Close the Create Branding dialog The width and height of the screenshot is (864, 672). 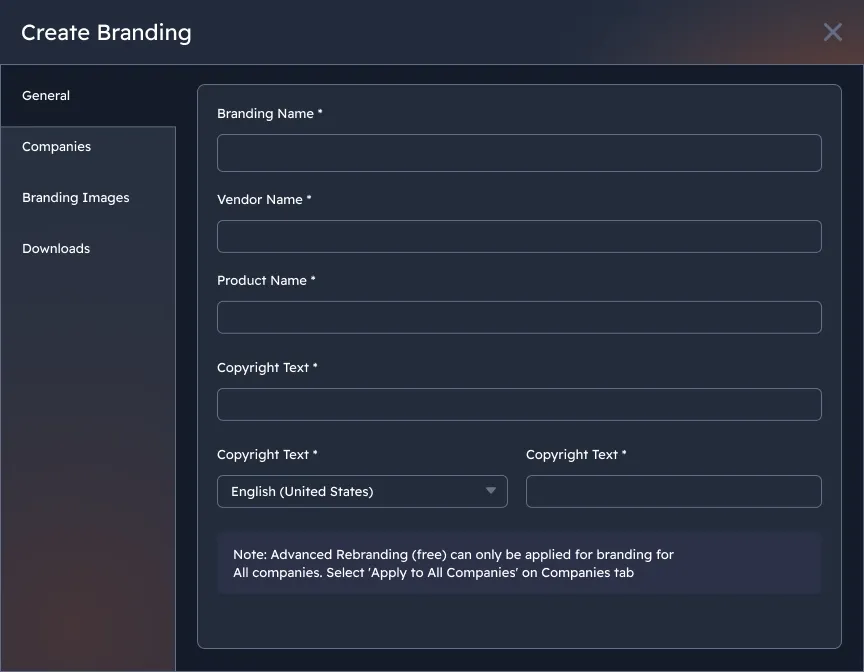832,32
